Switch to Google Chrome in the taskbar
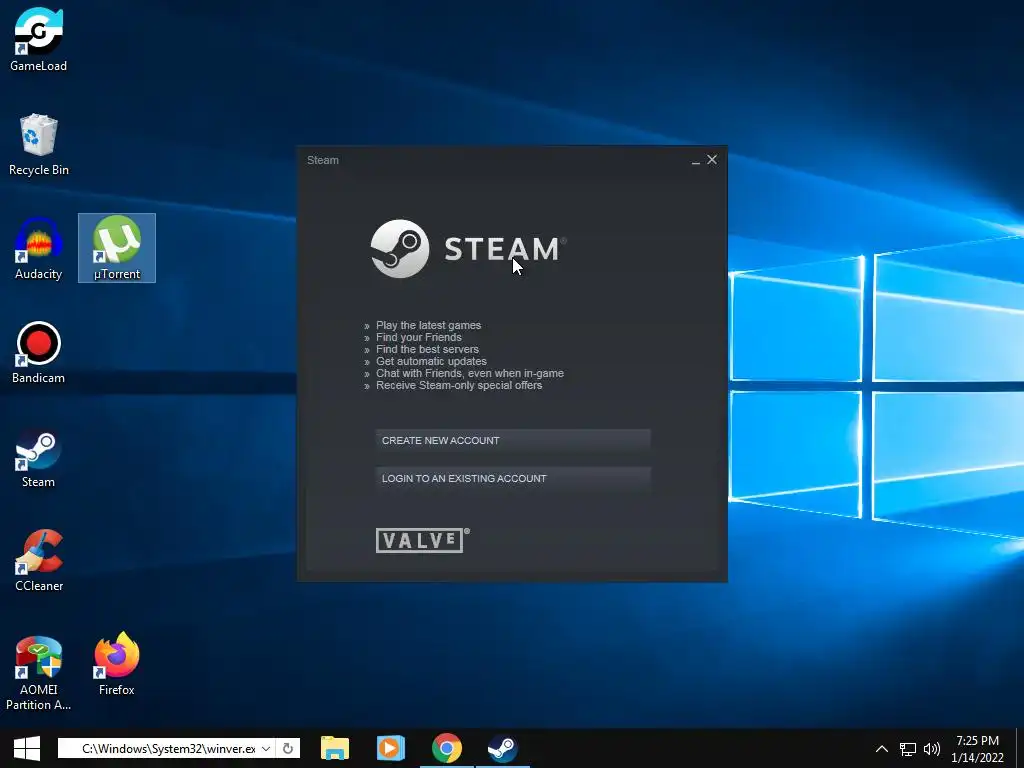 447,748
